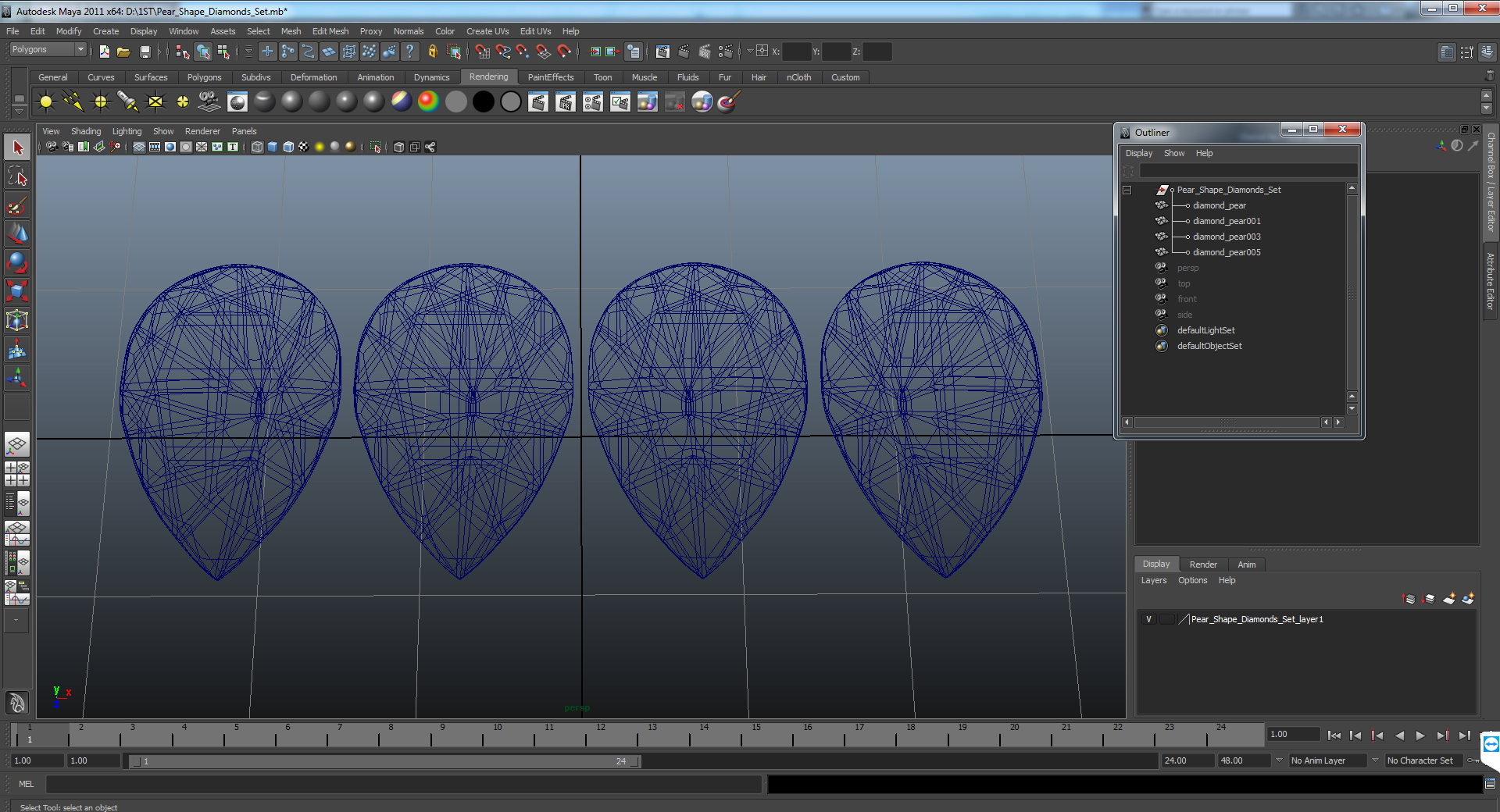Expand shelf scroll down arrow at right
Viewport: 1500px width, 812px height.
point(1487,109)
